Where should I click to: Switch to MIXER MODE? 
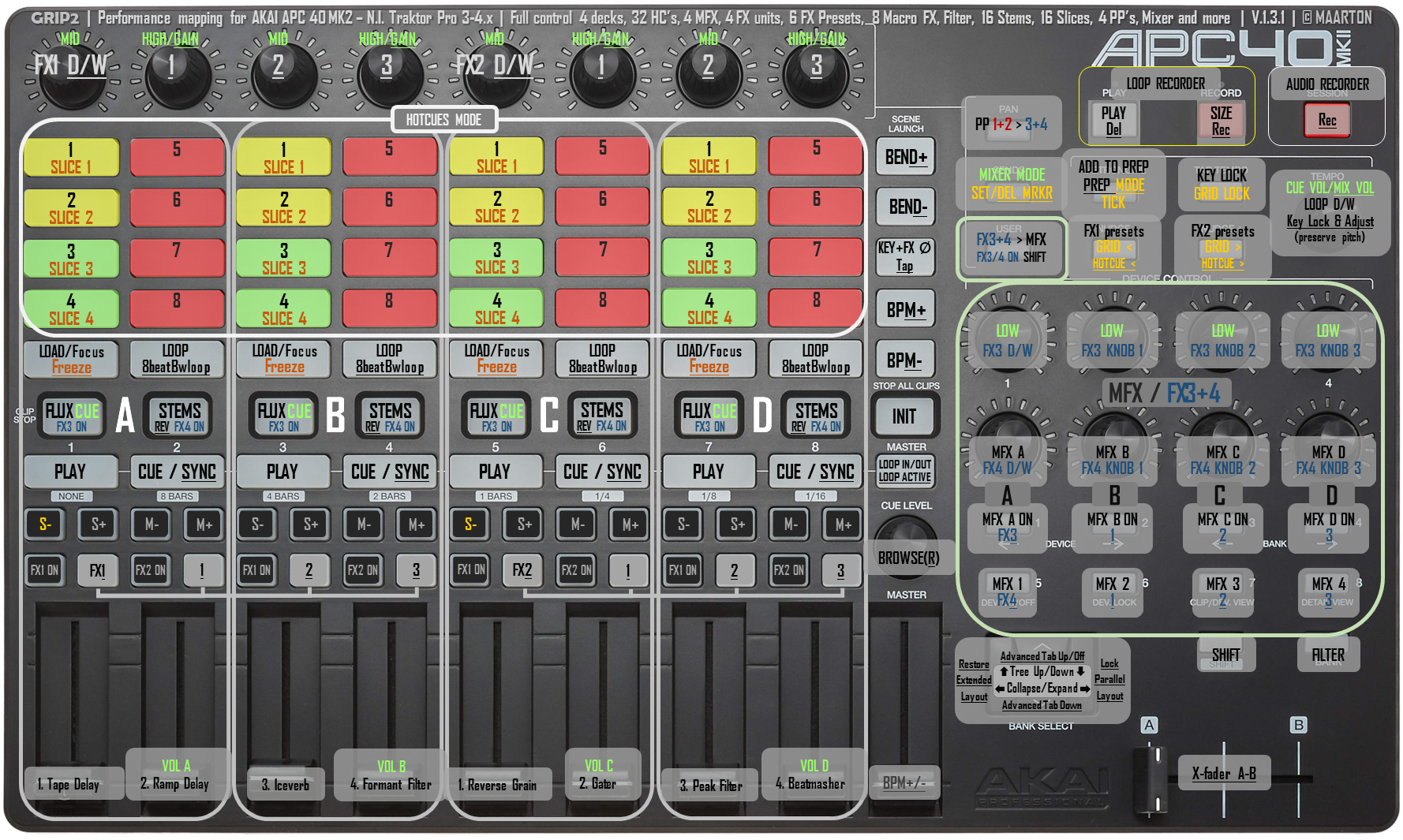[x=1012, y=182]
